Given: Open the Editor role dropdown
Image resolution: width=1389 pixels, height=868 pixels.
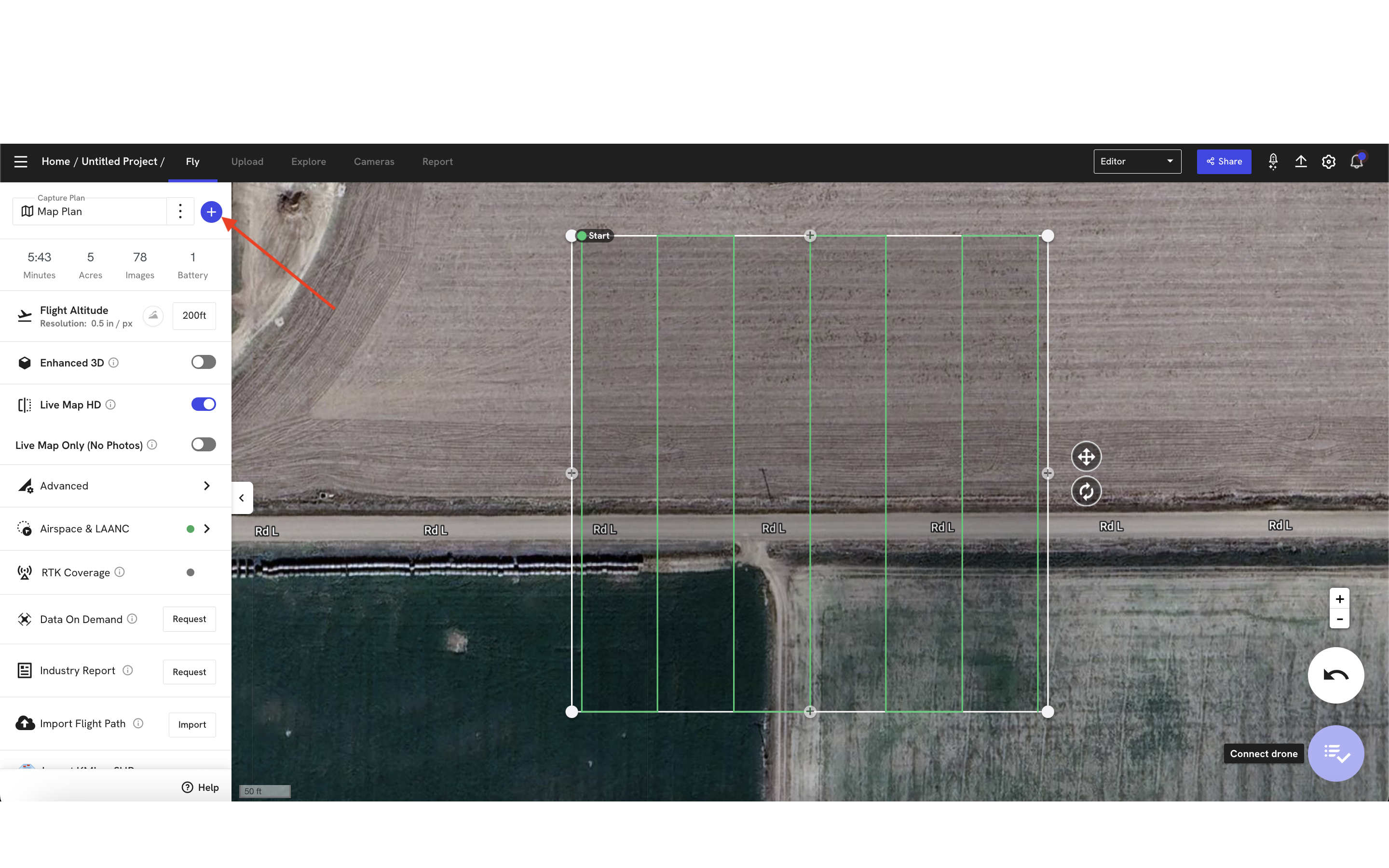Looking at the screenshot, I should click(x=1136, y=162).
